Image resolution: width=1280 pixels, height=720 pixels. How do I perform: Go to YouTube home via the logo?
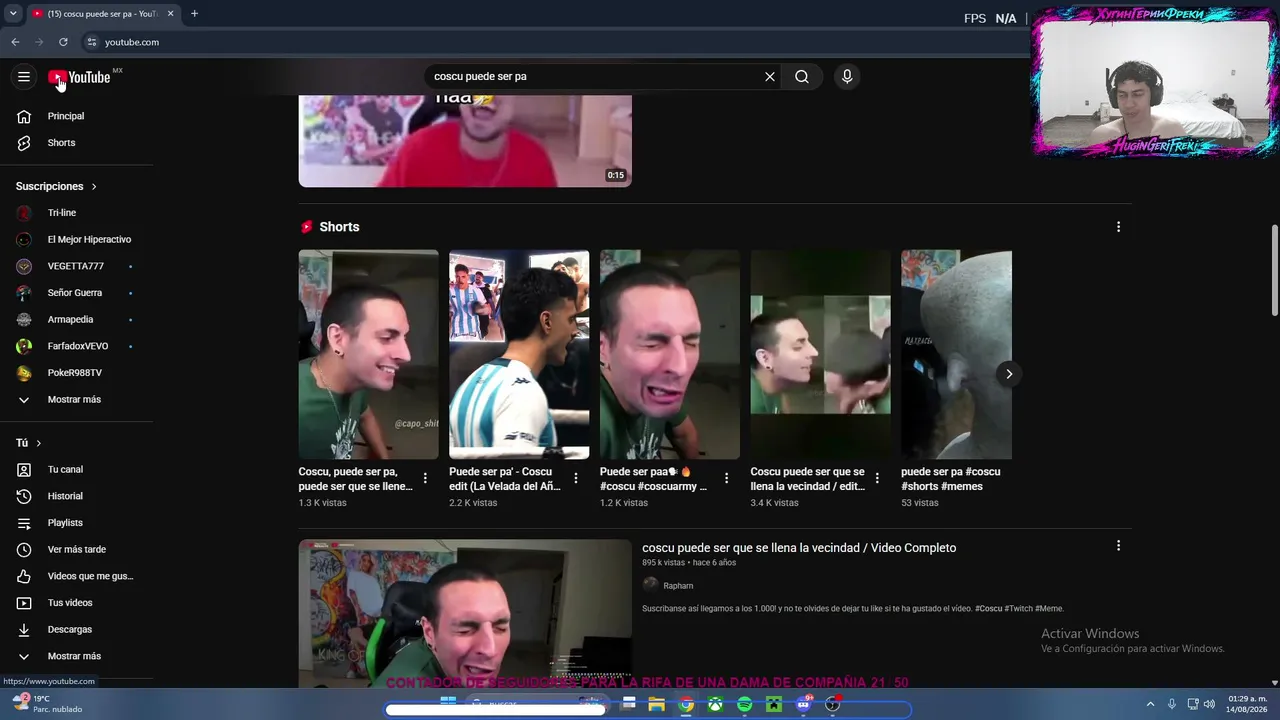click(79, 77)
